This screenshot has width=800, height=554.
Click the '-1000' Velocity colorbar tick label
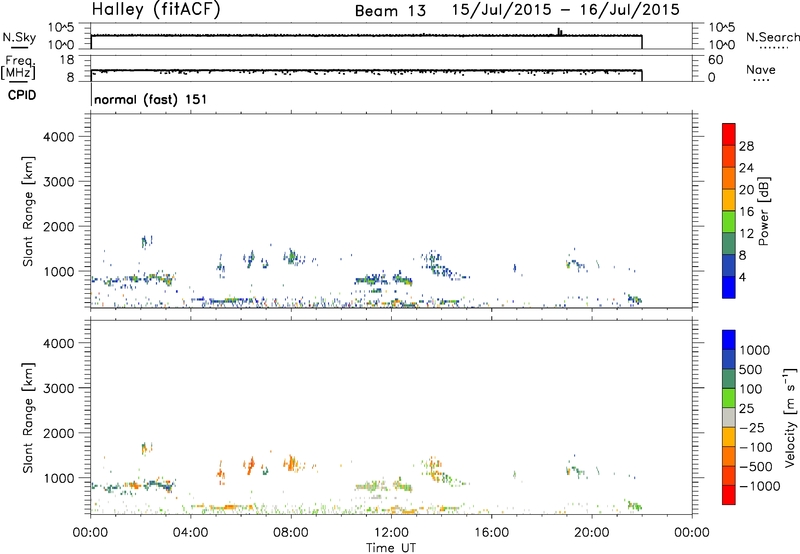click(x=760, y=486)
